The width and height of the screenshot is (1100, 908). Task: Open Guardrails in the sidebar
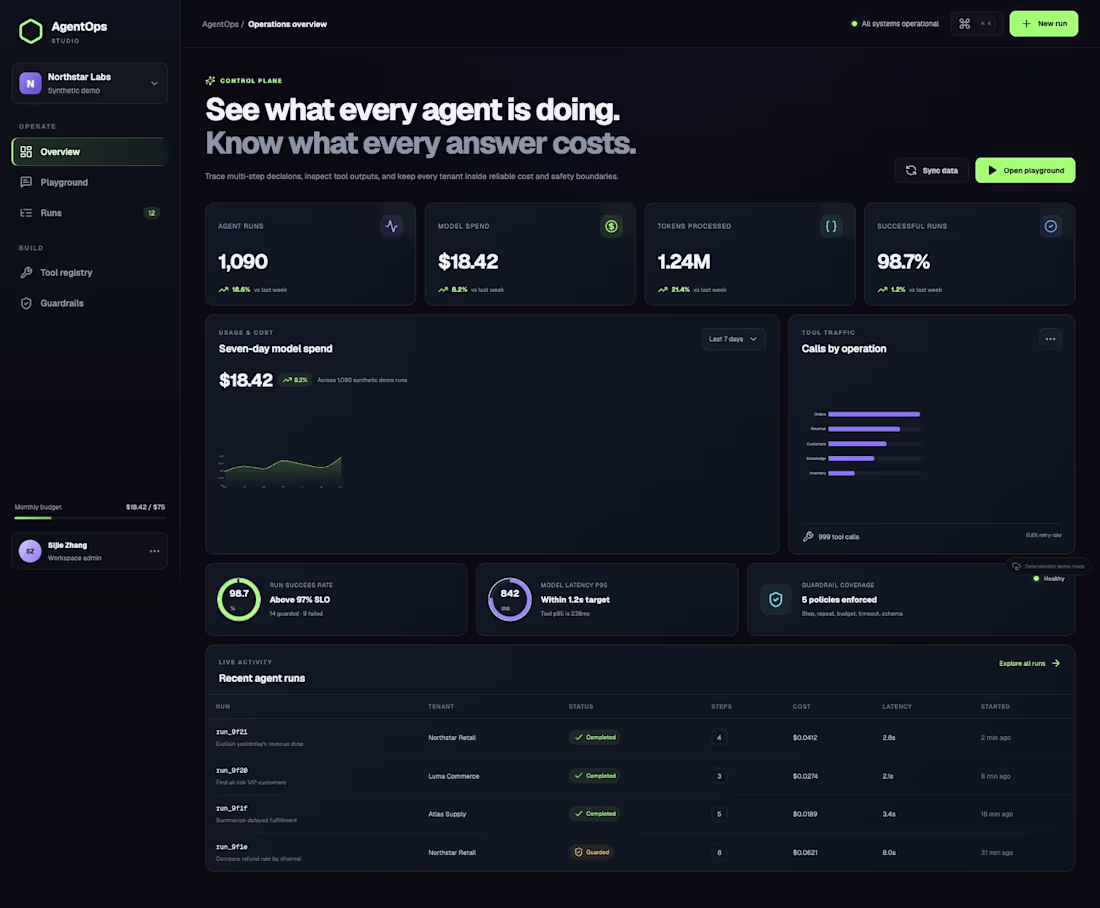pyautogui.click(x=90, y=303)
